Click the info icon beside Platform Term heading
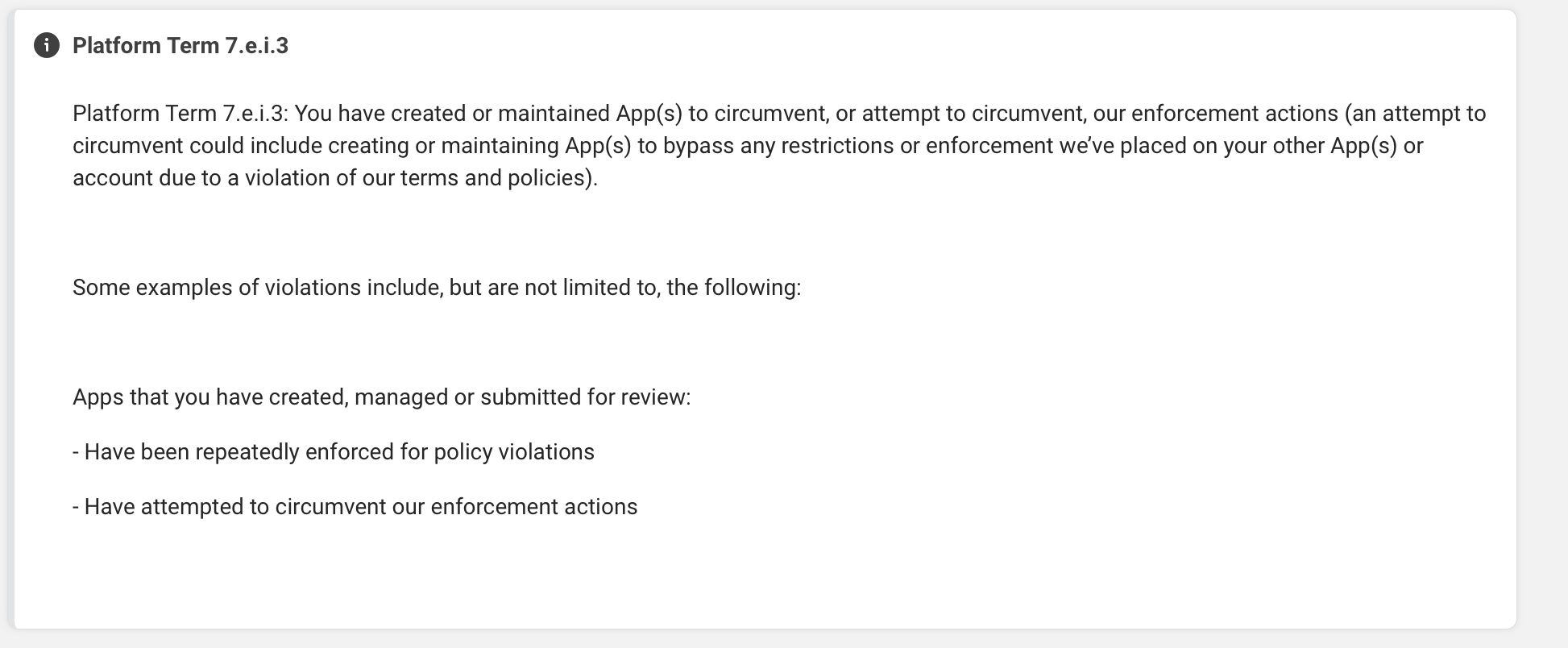1568x648 pixels. (x=47, y=46)
